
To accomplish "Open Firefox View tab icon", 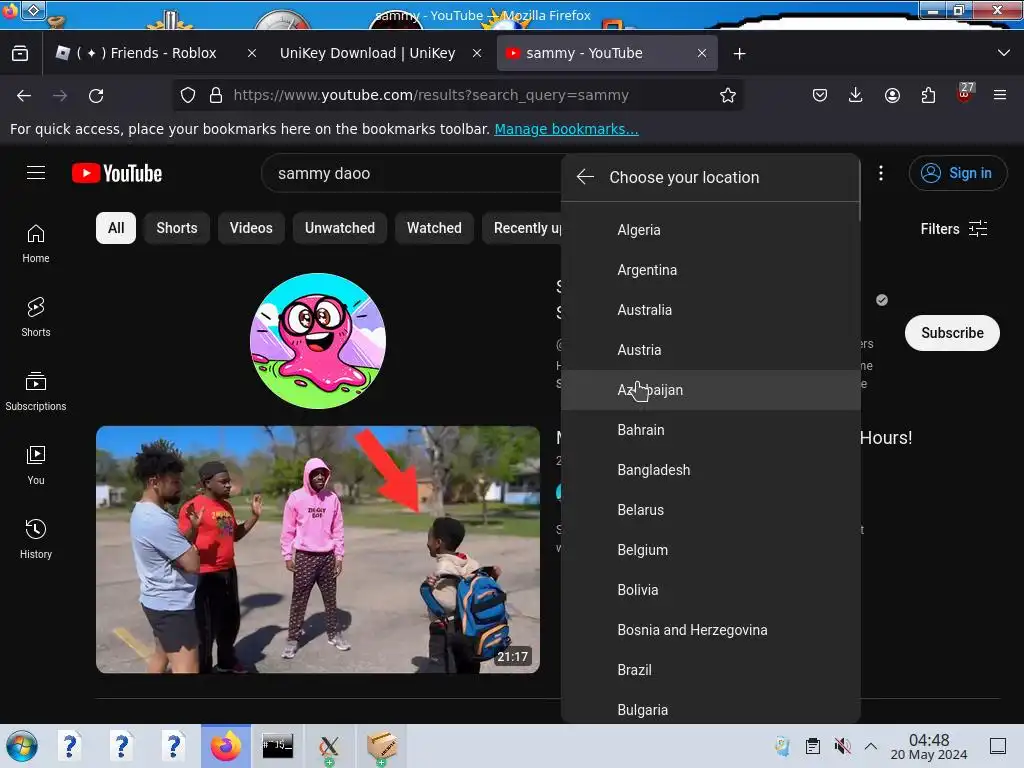I will point(20,54).
